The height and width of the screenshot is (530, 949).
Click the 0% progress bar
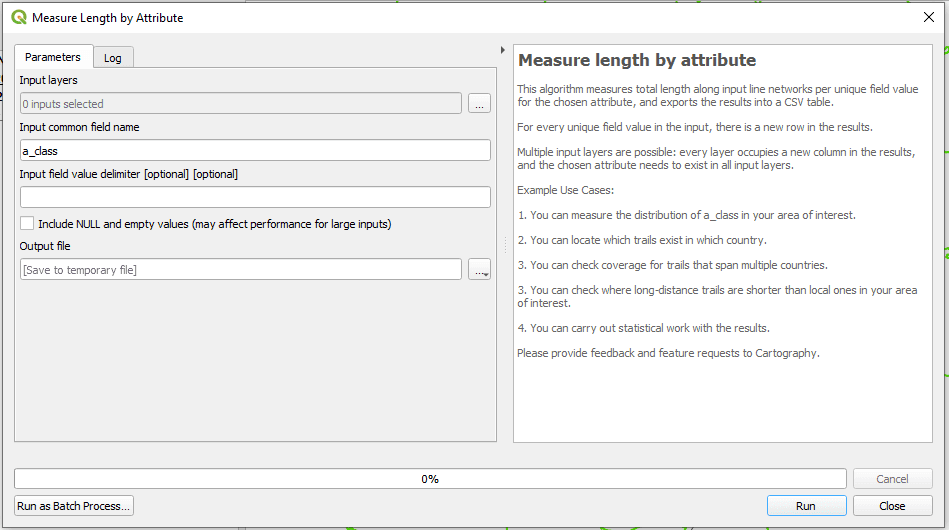[430, 479]
